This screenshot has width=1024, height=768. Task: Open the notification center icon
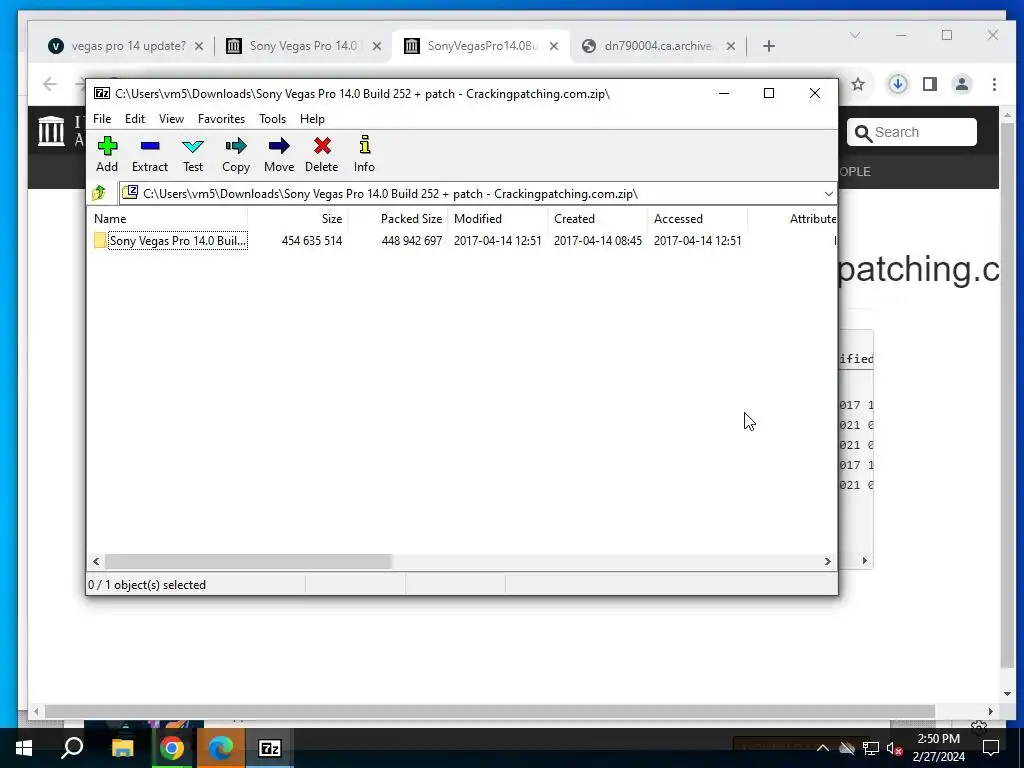point(991,748)
